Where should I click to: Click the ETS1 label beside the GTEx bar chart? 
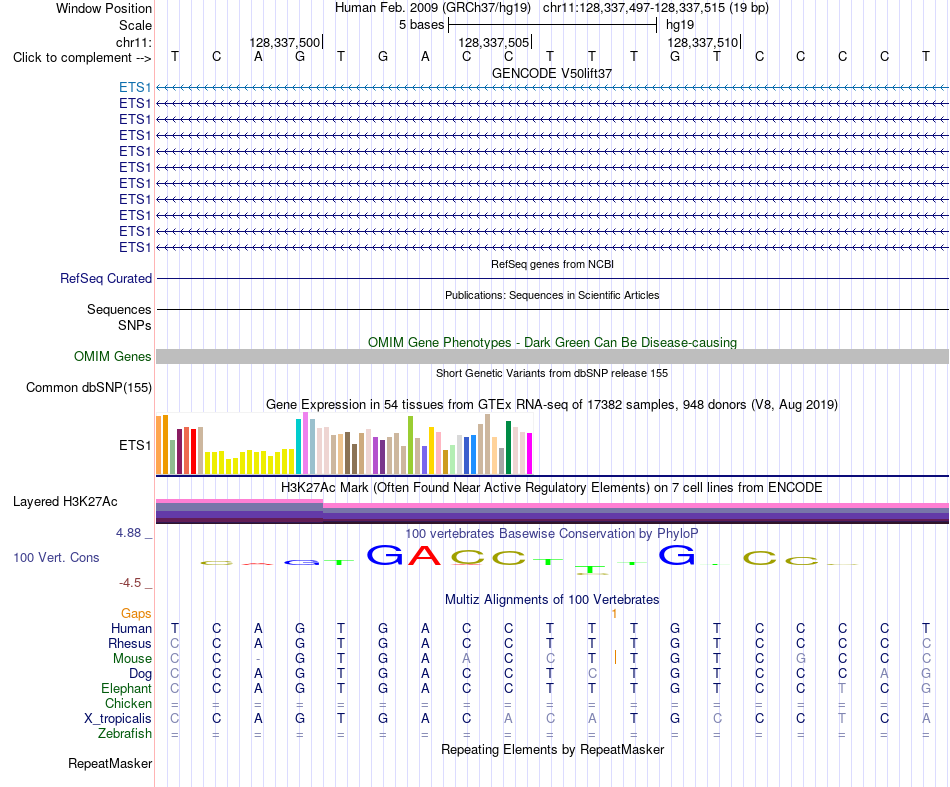point(135,445)
